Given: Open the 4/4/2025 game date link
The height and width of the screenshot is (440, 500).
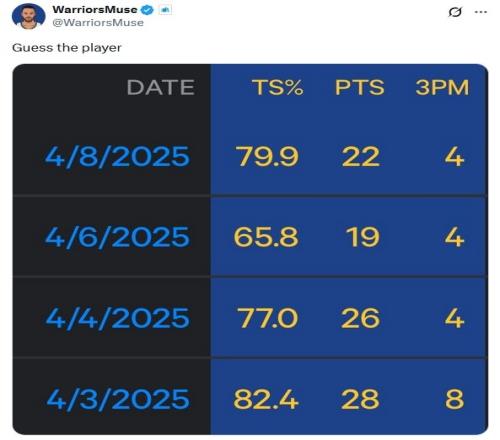Looking at the screenshot, I should pyautogui.click(x=117, y=318).
